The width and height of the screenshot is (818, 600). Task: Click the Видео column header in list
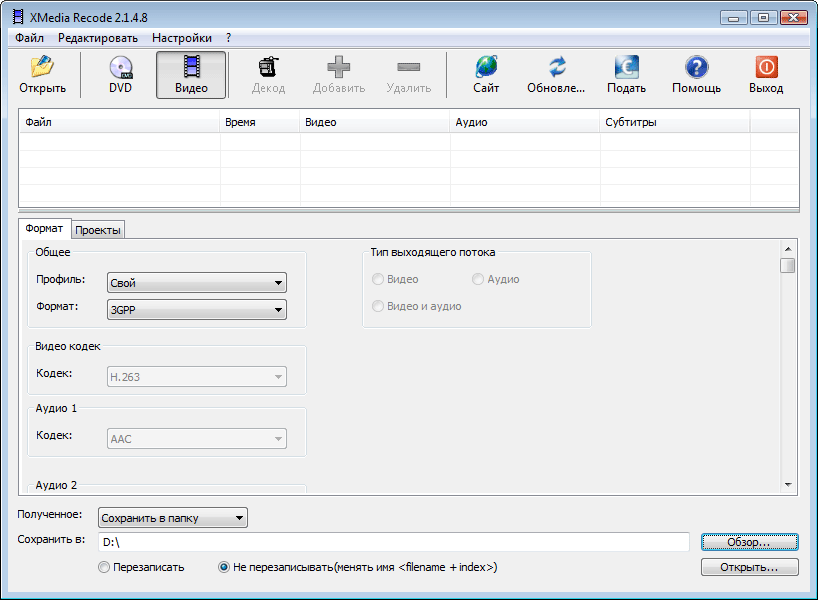pos(375,122)
